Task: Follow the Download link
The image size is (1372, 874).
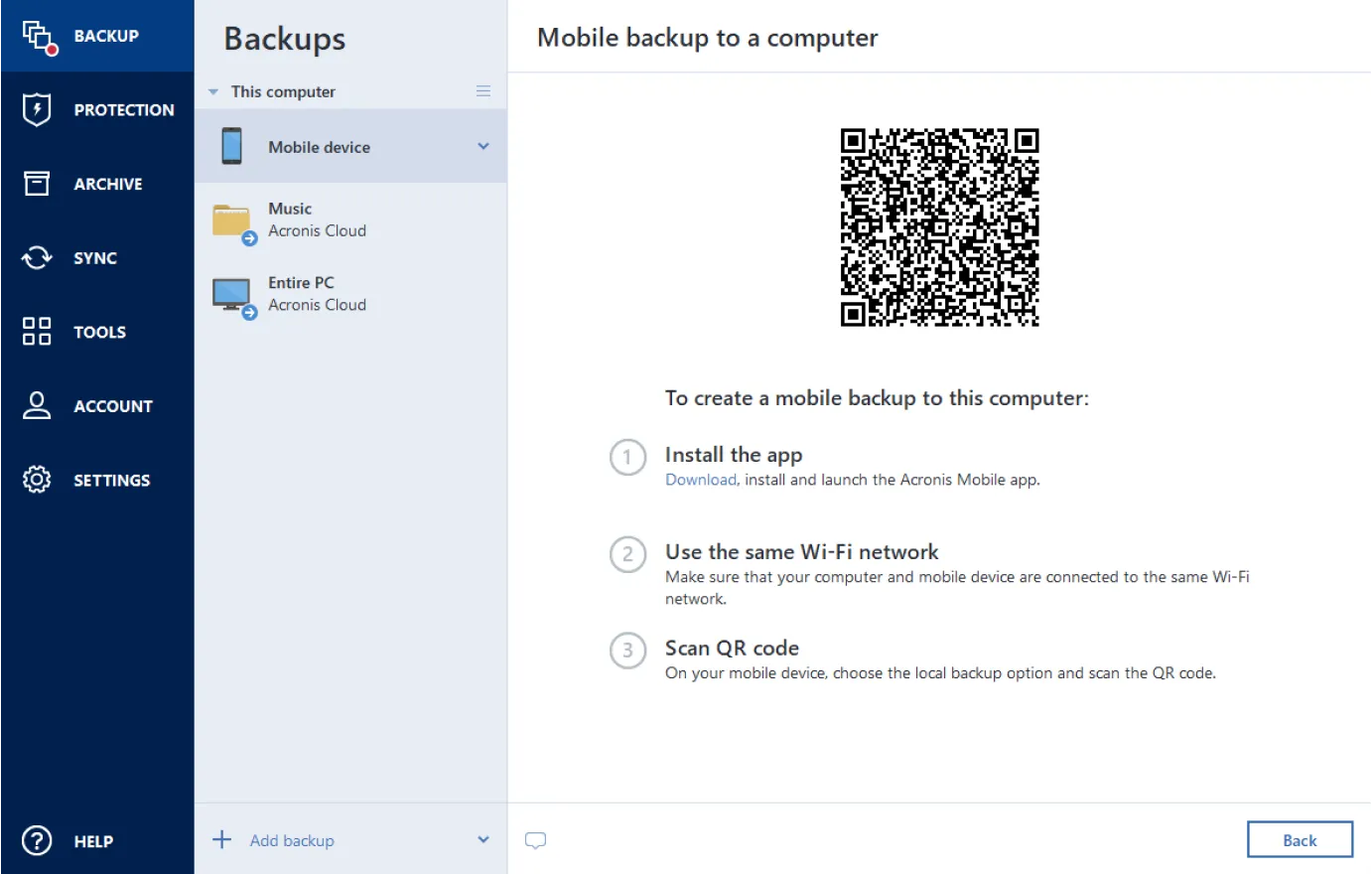Action: pos(701,480)
